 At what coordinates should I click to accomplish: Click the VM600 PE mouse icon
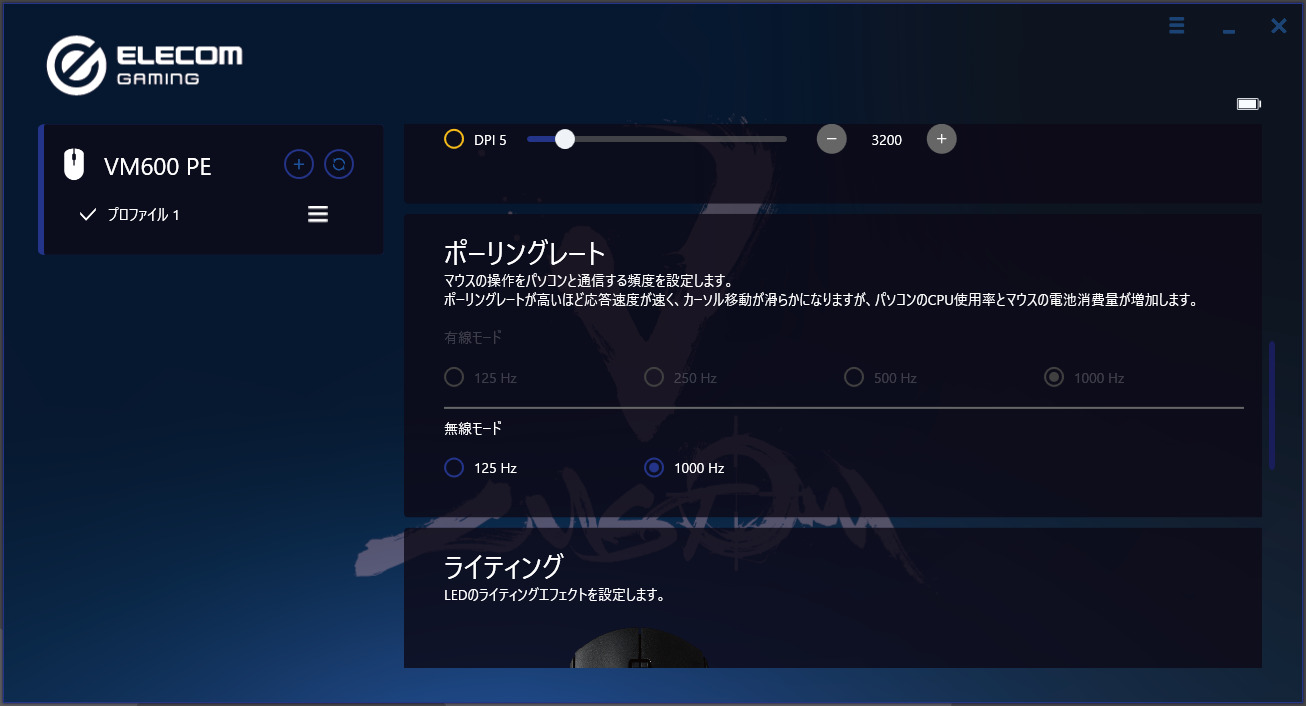click(x=74, y=165)
